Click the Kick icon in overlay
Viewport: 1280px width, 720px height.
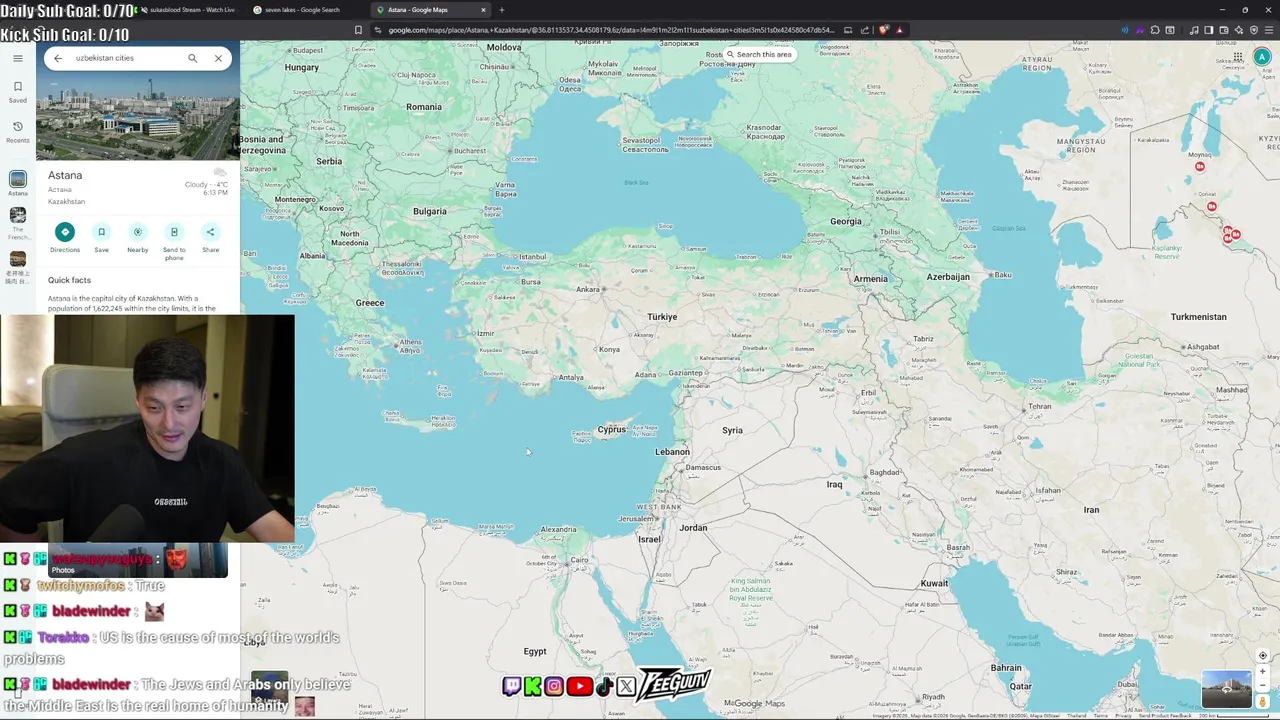532,686
